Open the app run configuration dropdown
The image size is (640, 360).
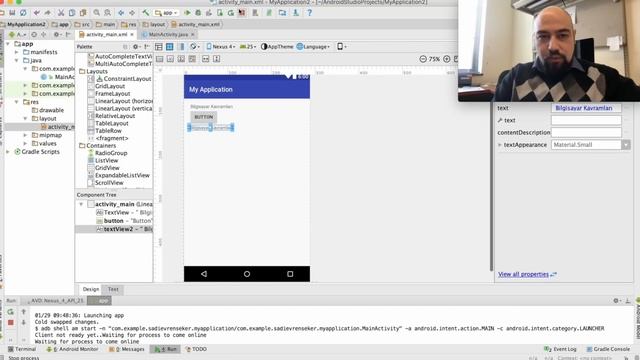[x=167, y=13]
